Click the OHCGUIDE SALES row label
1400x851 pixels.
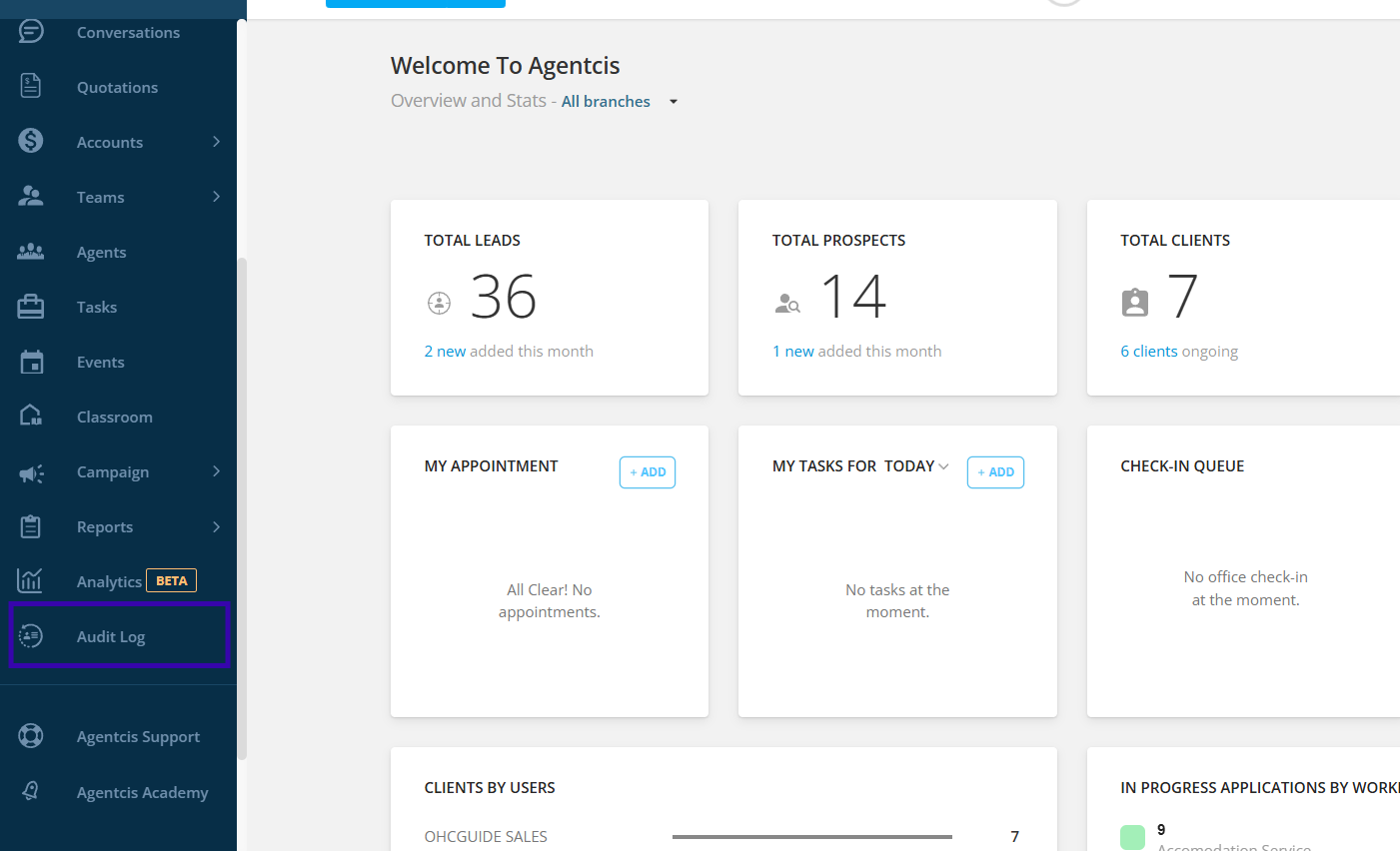[486, 837]
